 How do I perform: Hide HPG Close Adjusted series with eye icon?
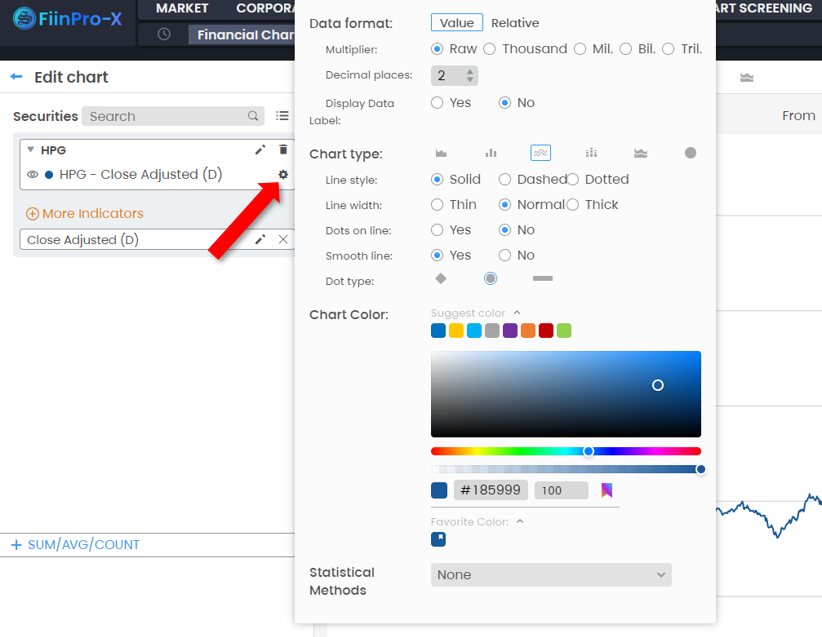pos(32,175)
